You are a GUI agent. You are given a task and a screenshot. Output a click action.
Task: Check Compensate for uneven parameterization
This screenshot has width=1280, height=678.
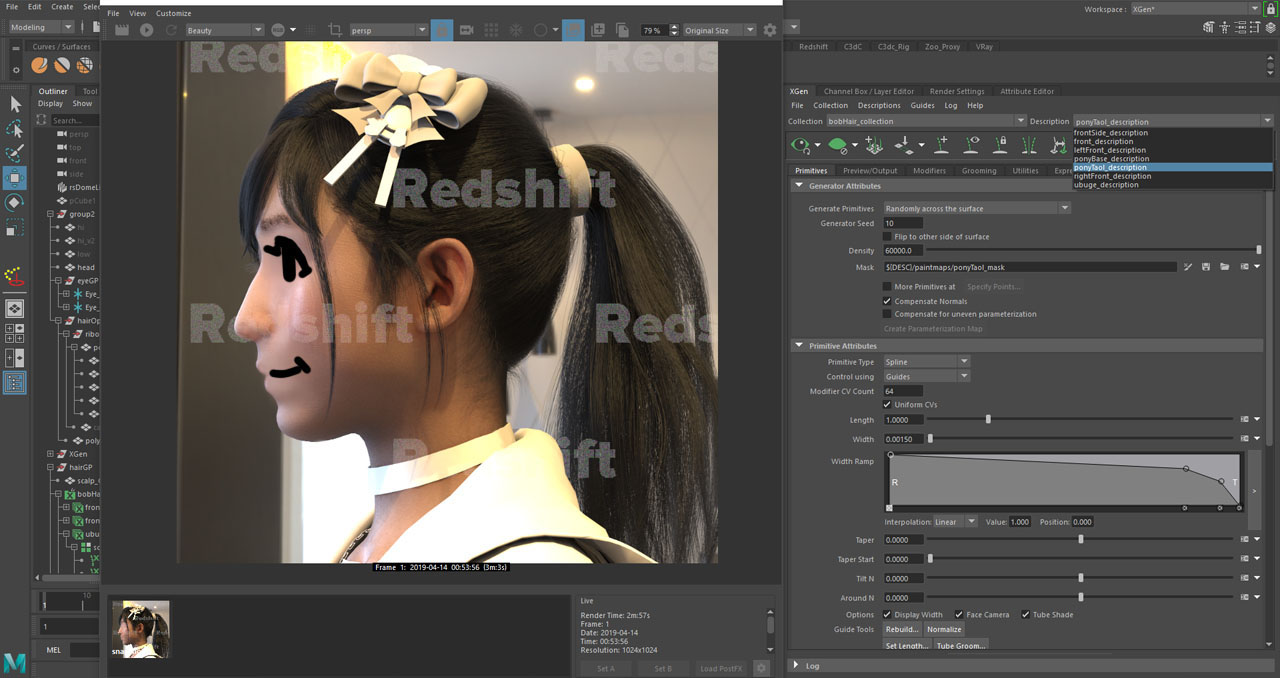tap(888, 314)
